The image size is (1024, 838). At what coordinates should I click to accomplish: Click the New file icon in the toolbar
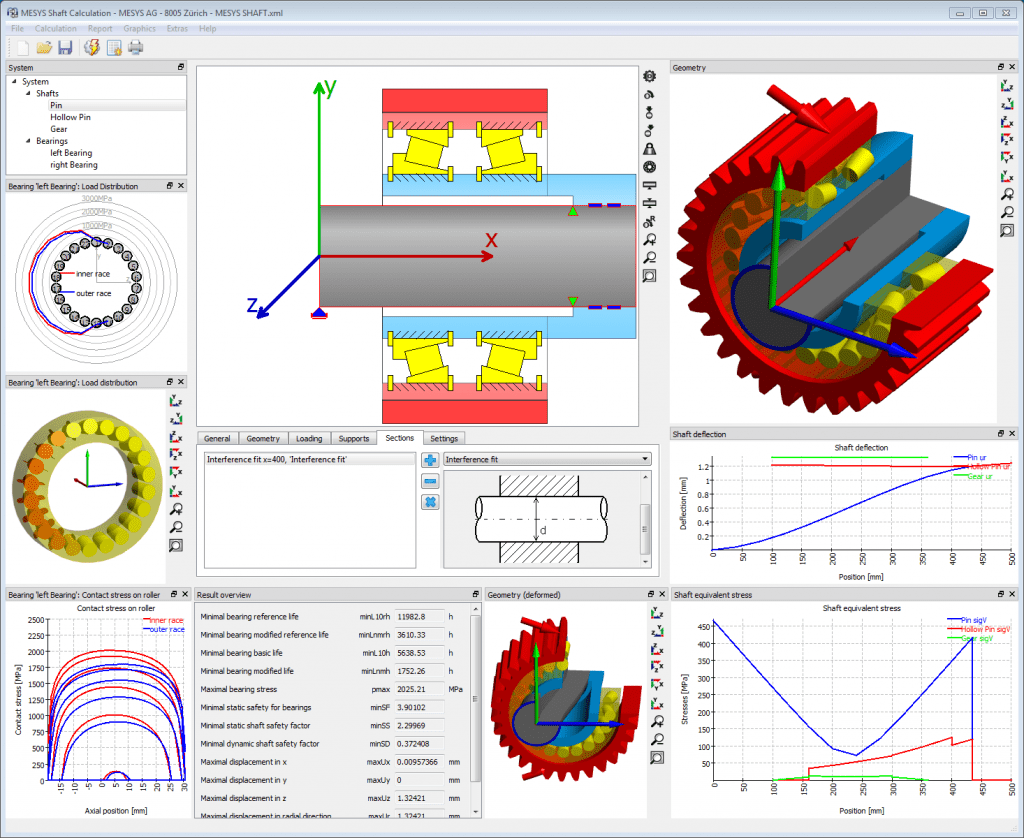20,47
